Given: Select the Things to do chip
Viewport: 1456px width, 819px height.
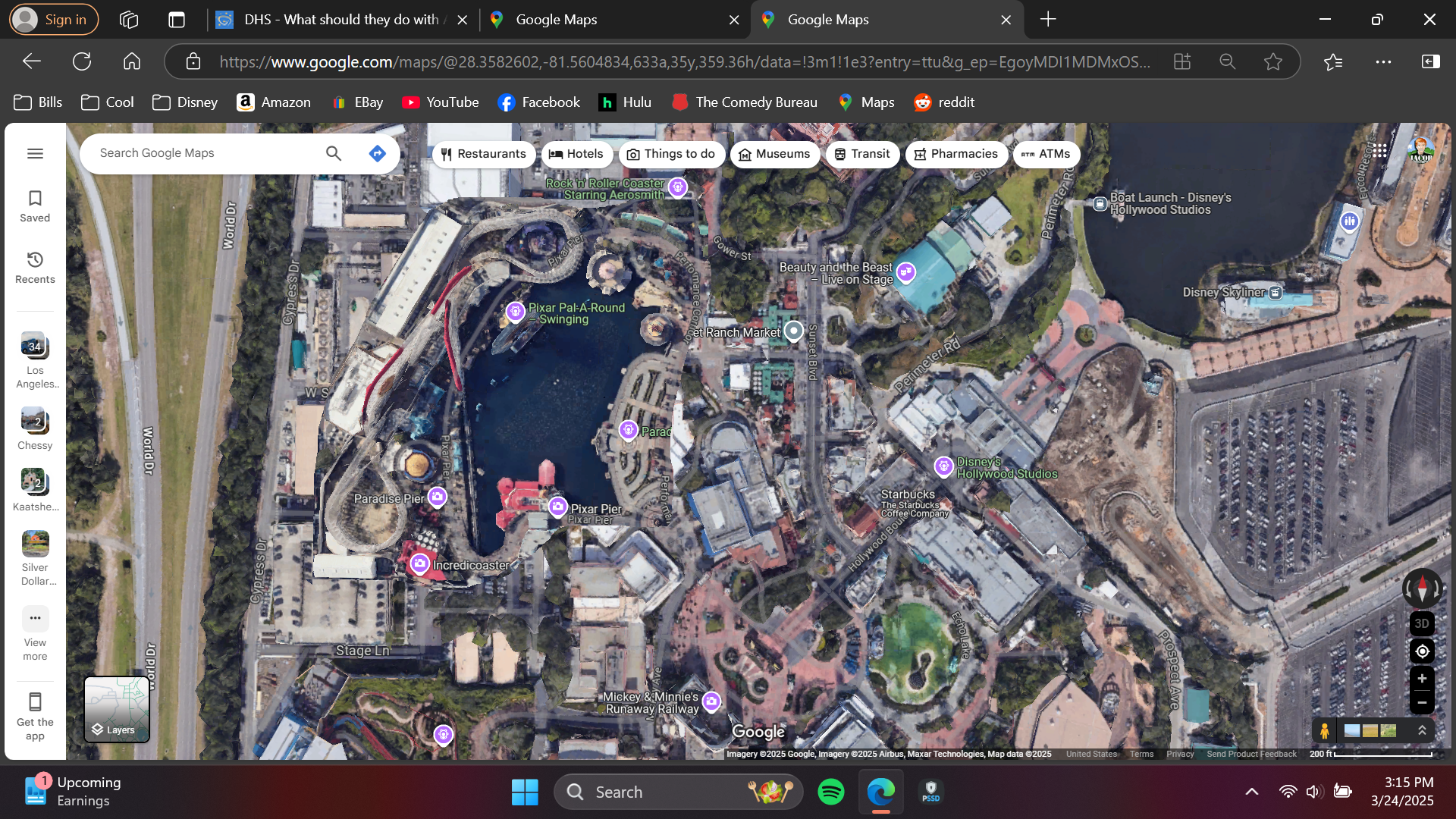Looking at the screenshot, I should click(x=671, y=154).
